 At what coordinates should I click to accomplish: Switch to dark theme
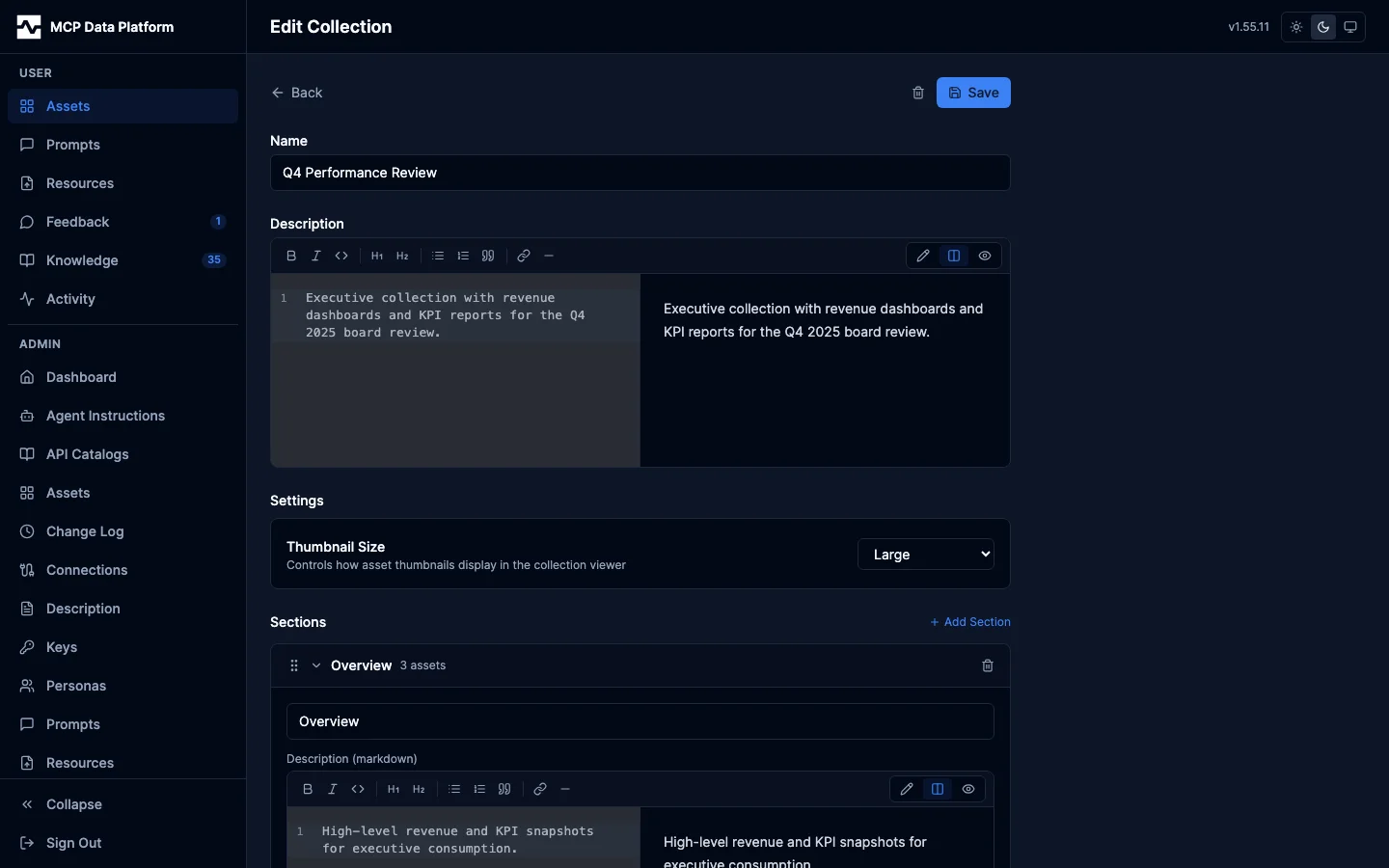click(1323, 27)
